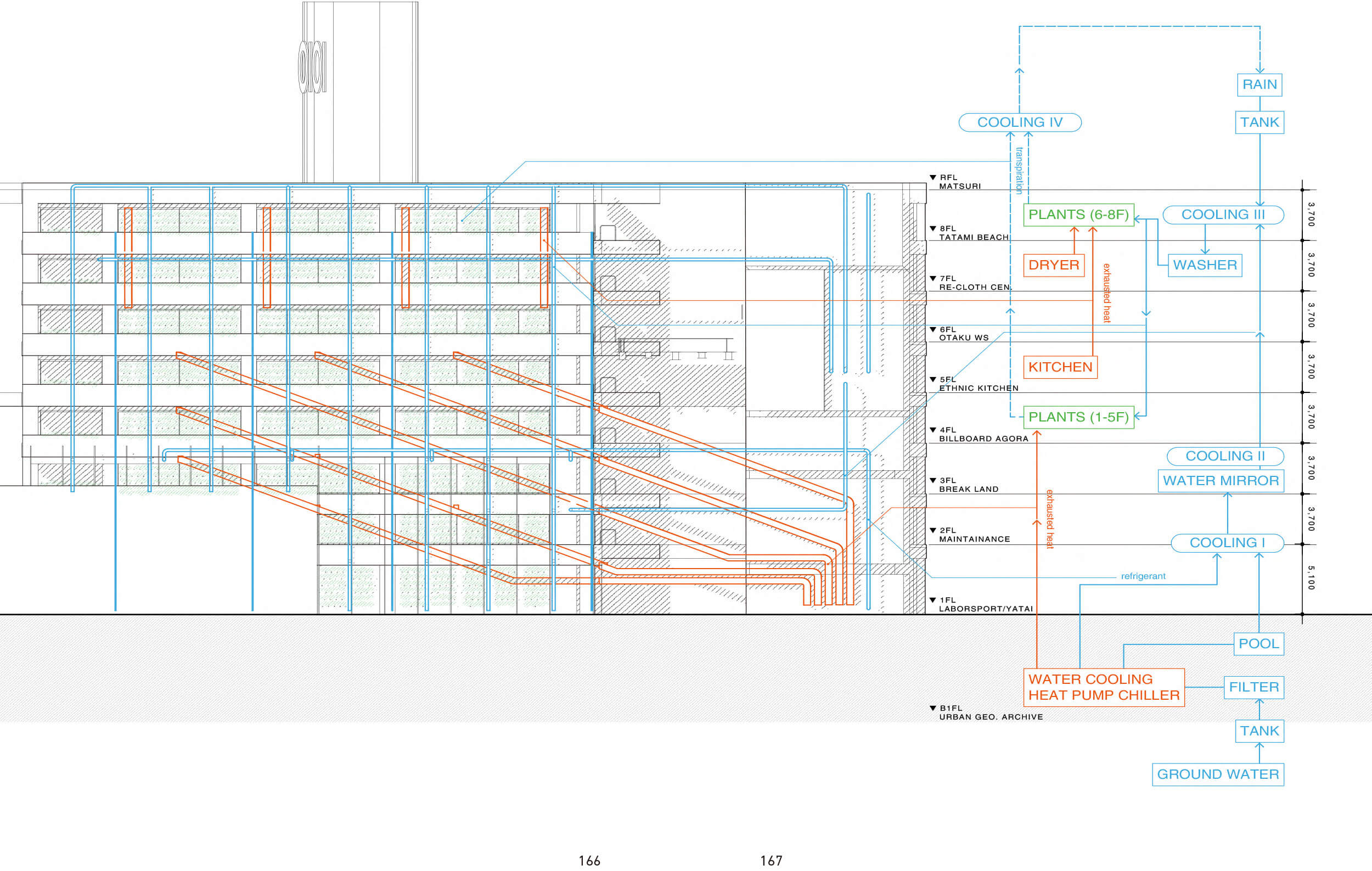Click page number 167
This screenshot has width=1372, height=871.
pyautogui.click(x=771, y=861)
